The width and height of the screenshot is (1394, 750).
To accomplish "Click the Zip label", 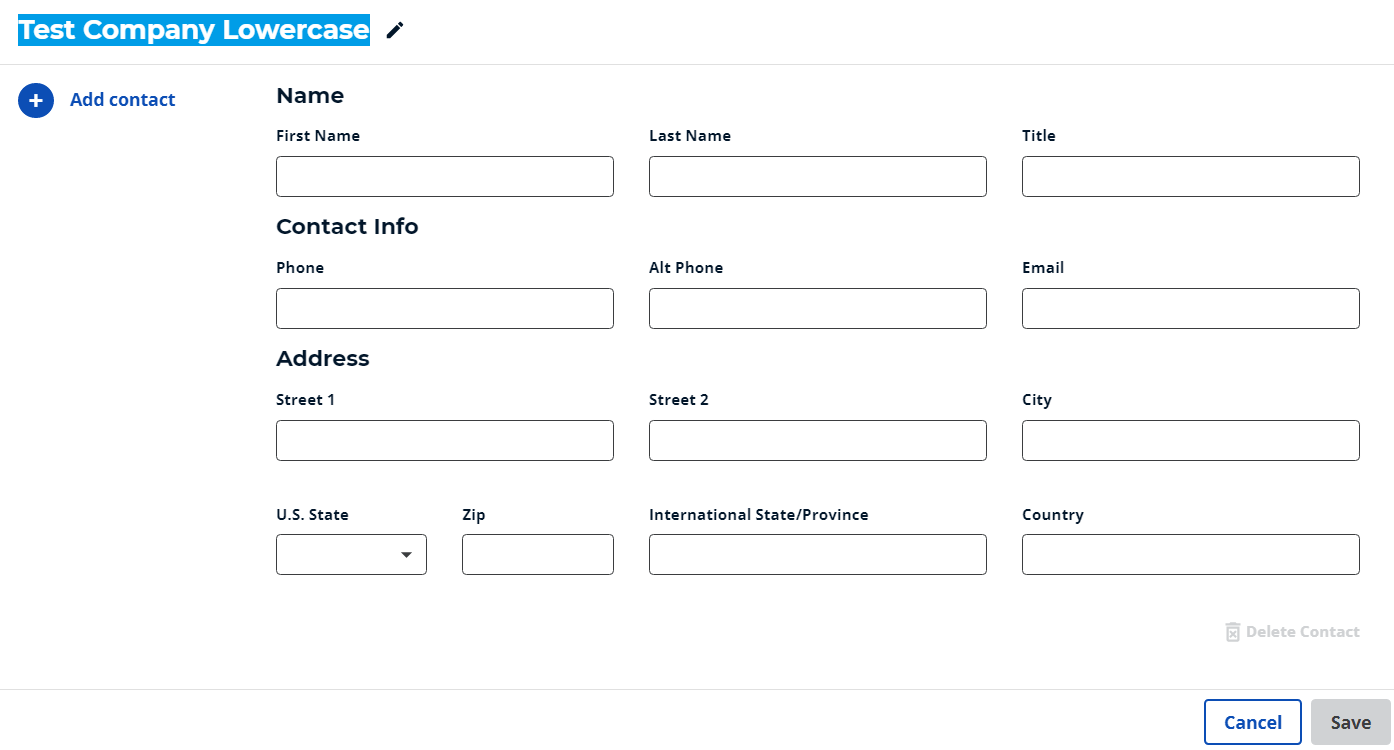I will tap(474, 515).
